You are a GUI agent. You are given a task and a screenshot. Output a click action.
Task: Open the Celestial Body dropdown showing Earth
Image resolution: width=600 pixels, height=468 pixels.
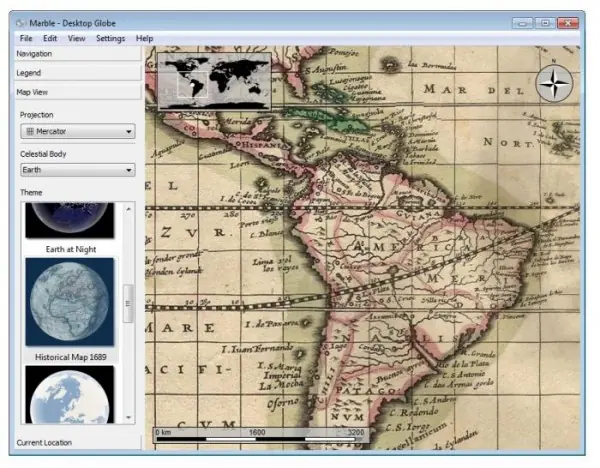point(78,170)
